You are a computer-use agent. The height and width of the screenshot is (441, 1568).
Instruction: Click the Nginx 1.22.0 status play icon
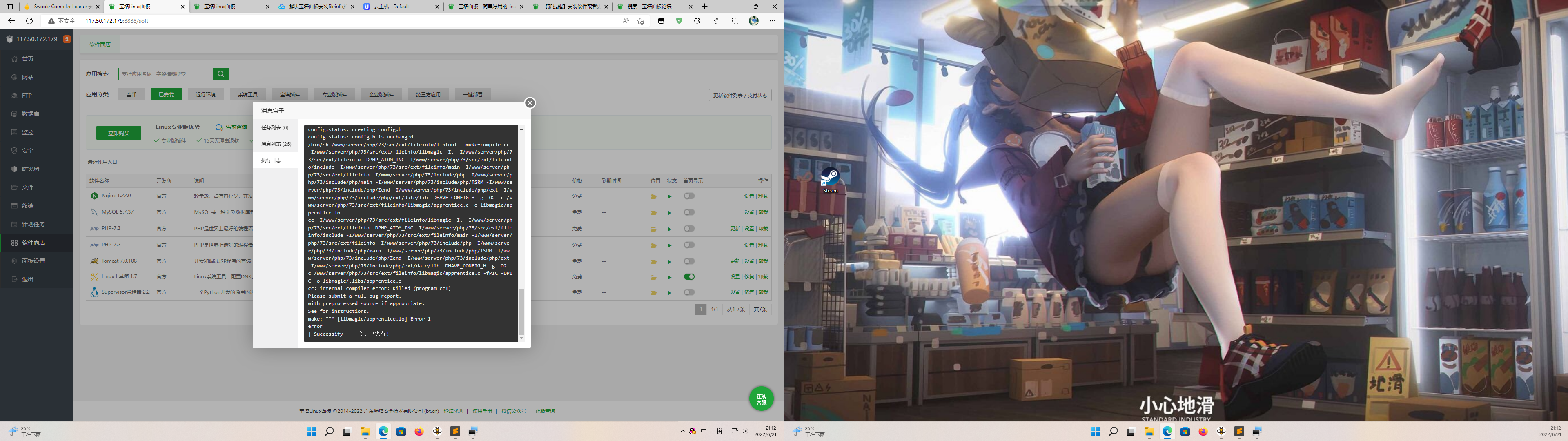click(670, 196)
